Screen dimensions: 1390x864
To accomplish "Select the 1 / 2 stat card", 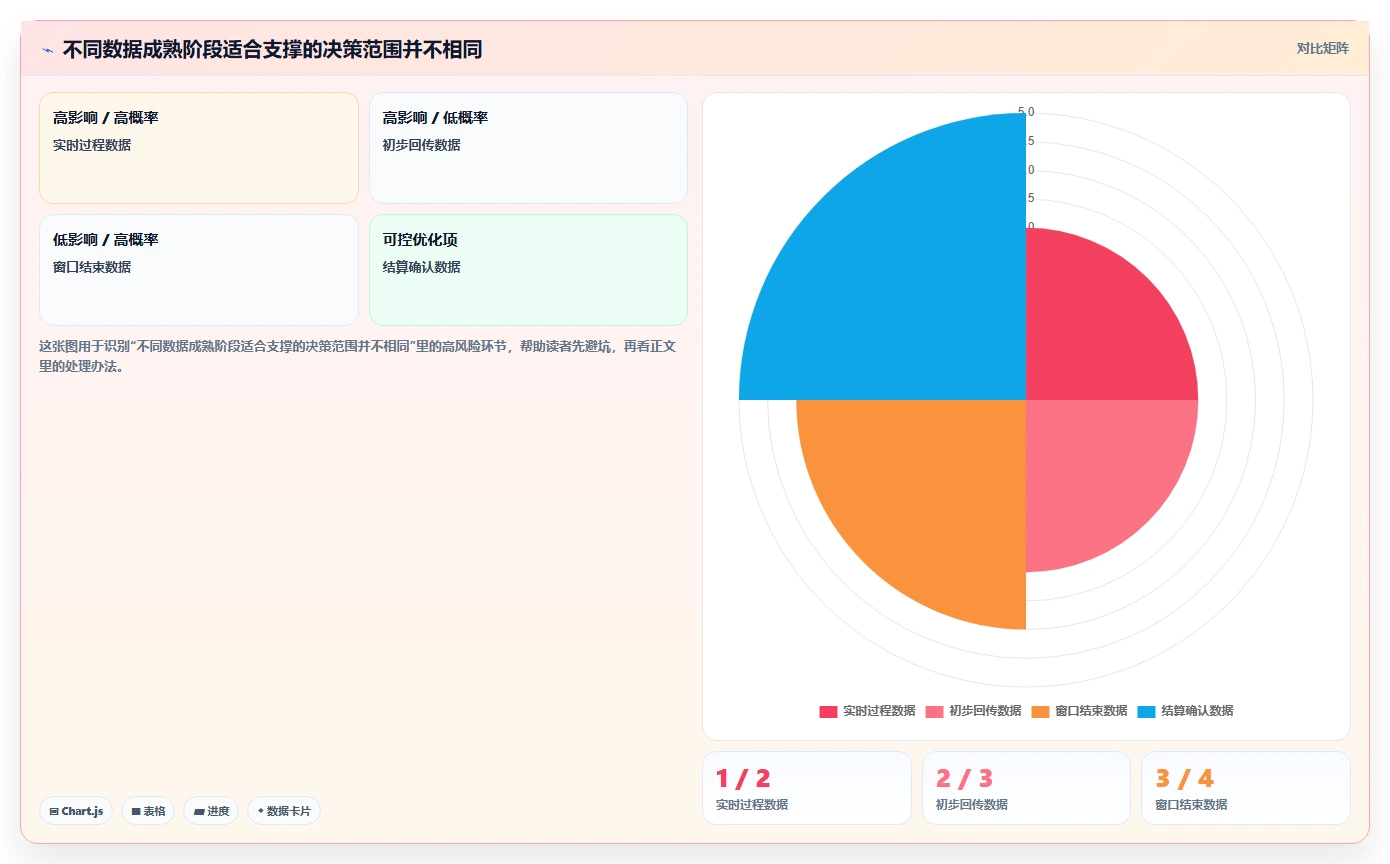I will click(807, 788).
